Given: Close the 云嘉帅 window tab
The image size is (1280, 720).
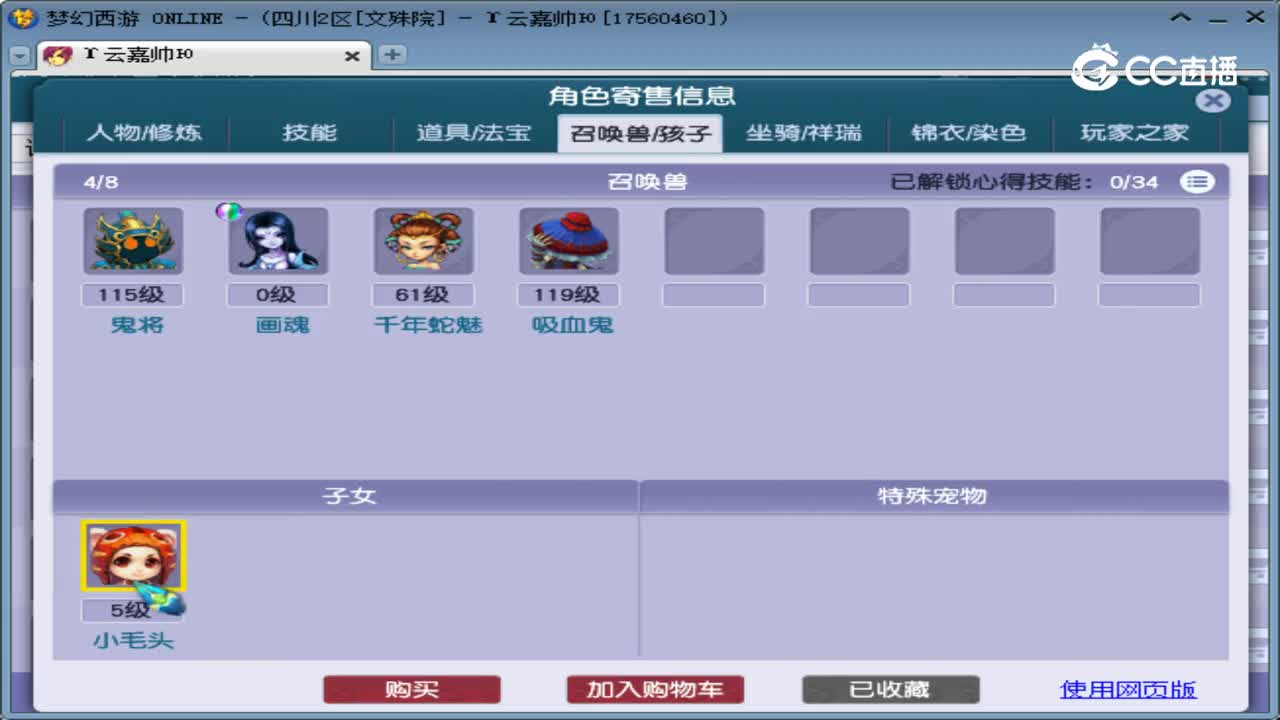Looking at the screenshot, I should click(352, 57).
